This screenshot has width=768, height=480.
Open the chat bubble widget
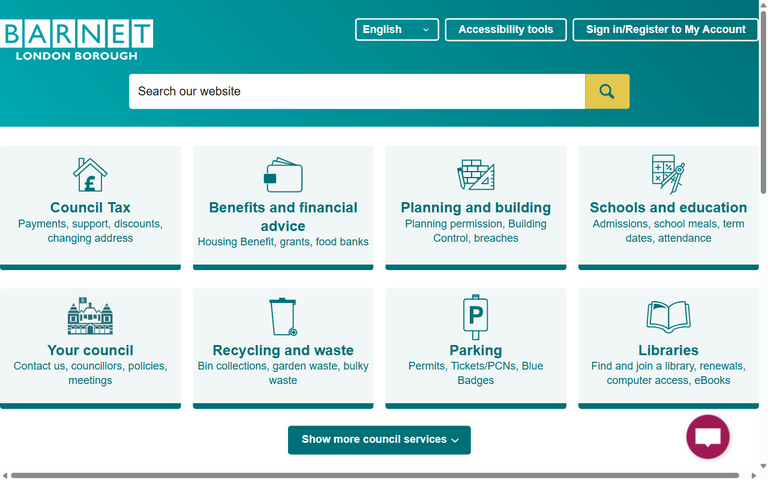click(x=708, y=437)
